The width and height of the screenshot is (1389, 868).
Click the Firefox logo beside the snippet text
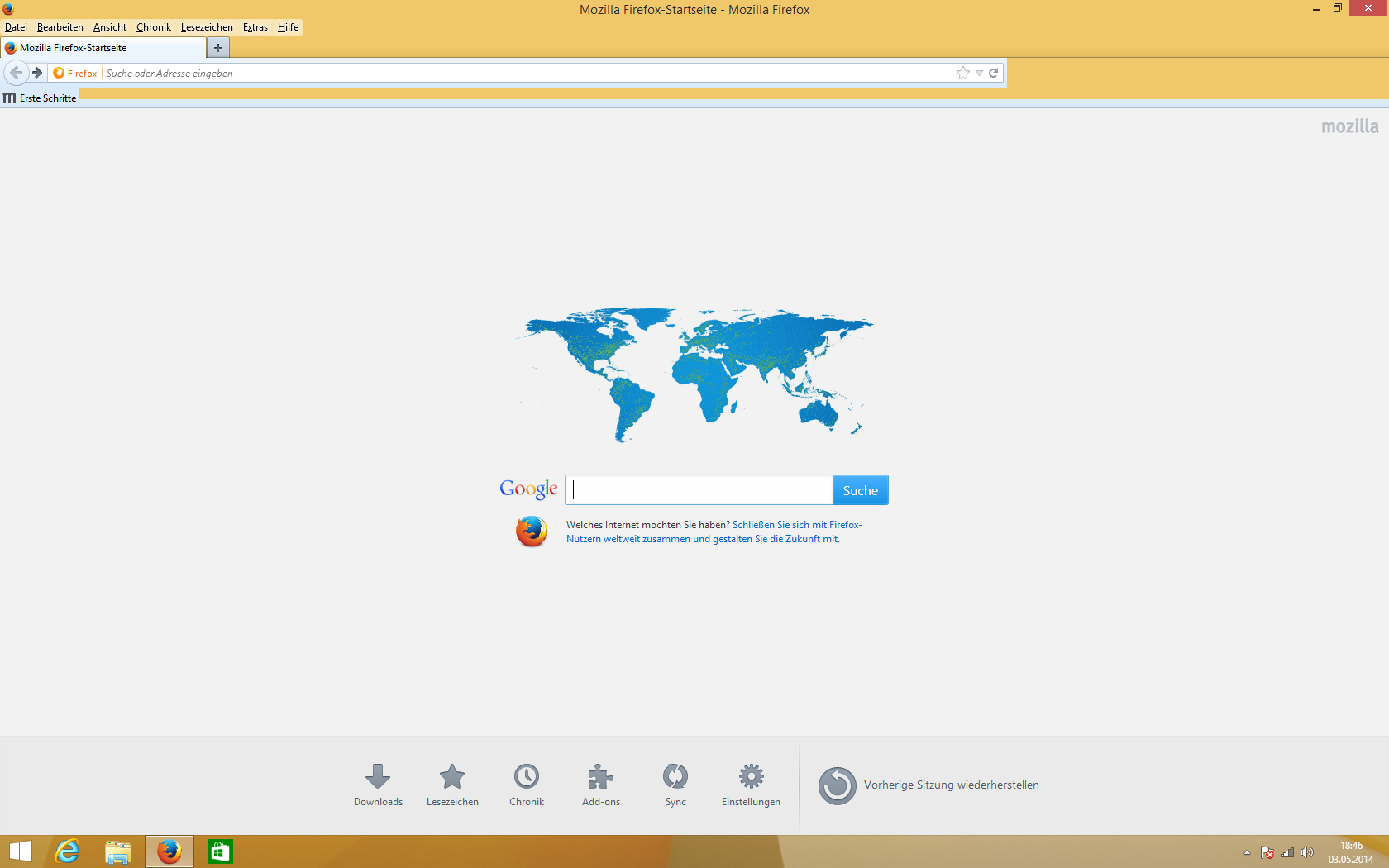pyautogui.click(x=532, y=532)
